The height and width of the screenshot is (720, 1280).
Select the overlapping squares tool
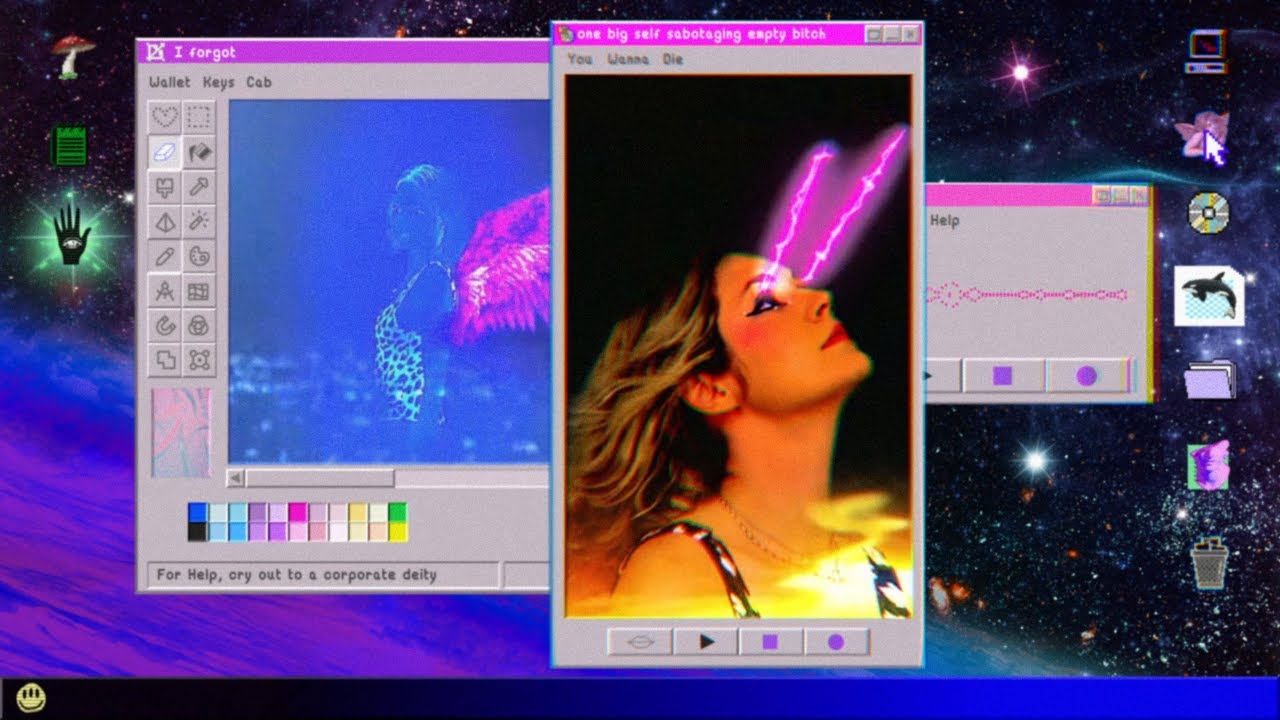165,360
